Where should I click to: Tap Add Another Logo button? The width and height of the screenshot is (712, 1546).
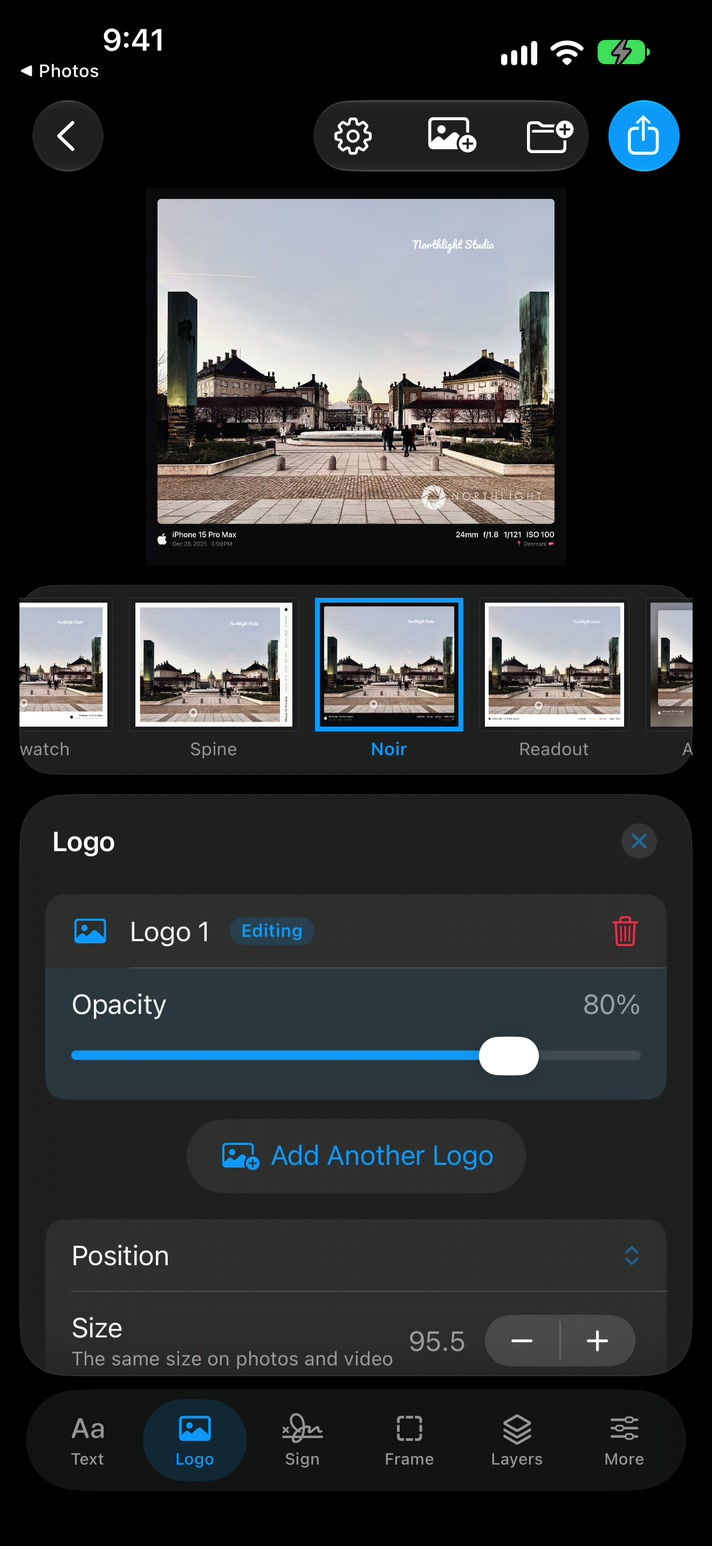click(356, 1156)
